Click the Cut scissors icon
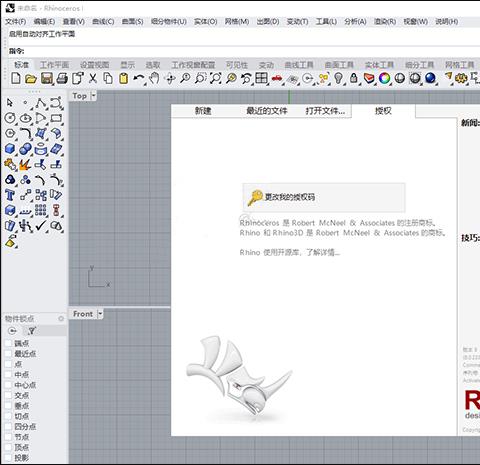 pos(93,79)
